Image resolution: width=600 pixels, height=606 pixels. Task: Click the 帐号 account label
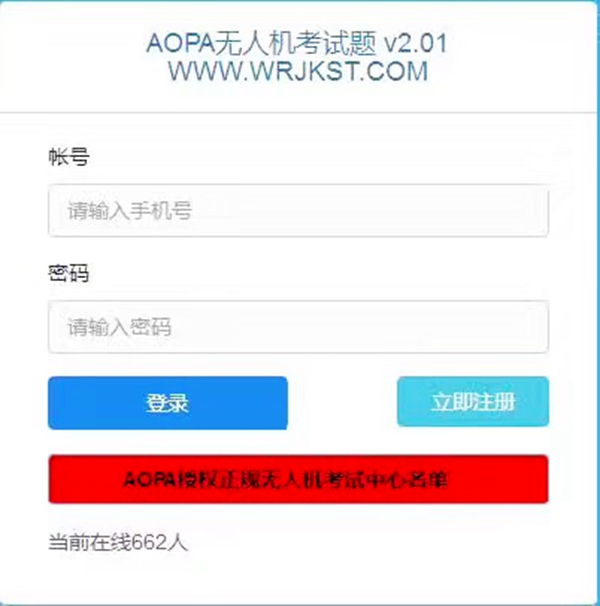coord(69,157)
